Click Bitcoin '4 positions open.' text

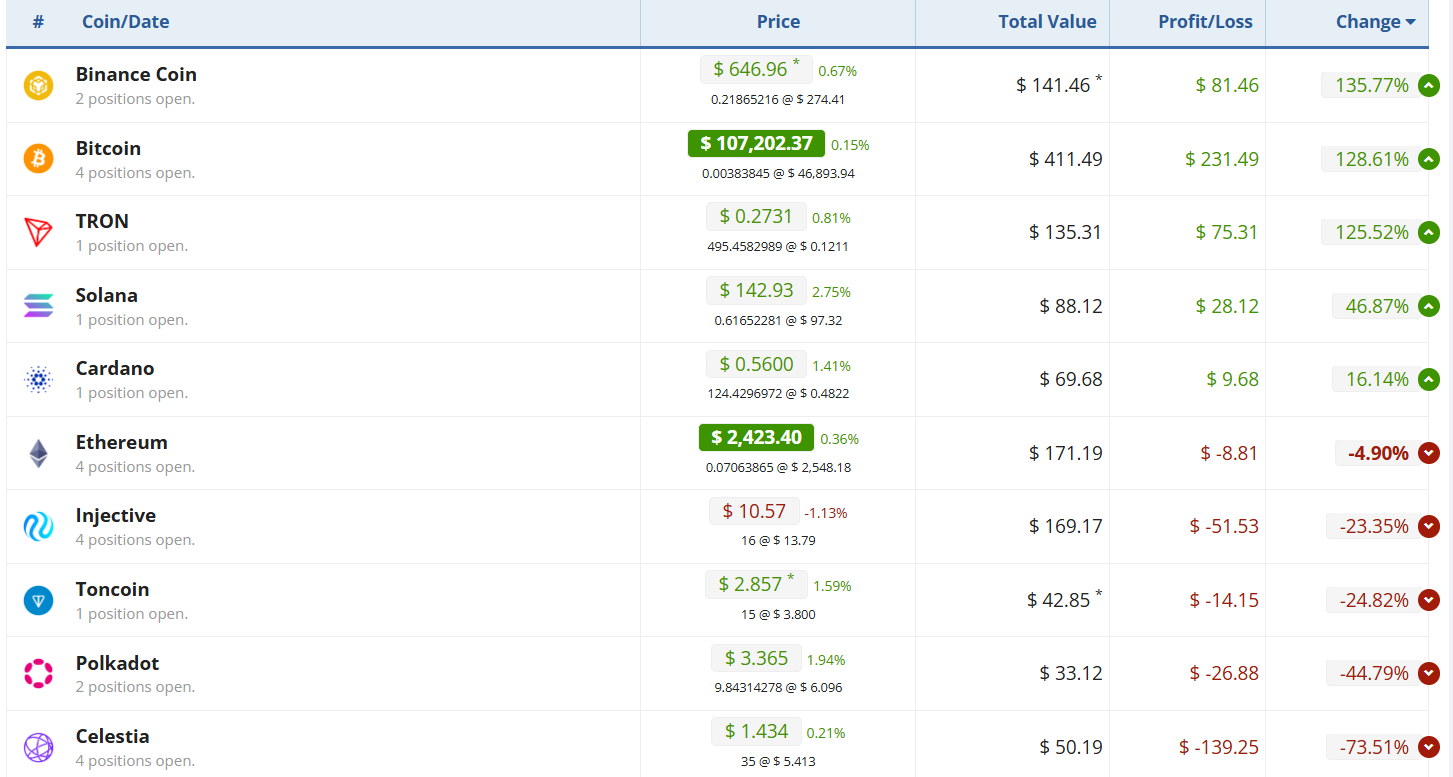pyautogui.click(x=135, y=173)
